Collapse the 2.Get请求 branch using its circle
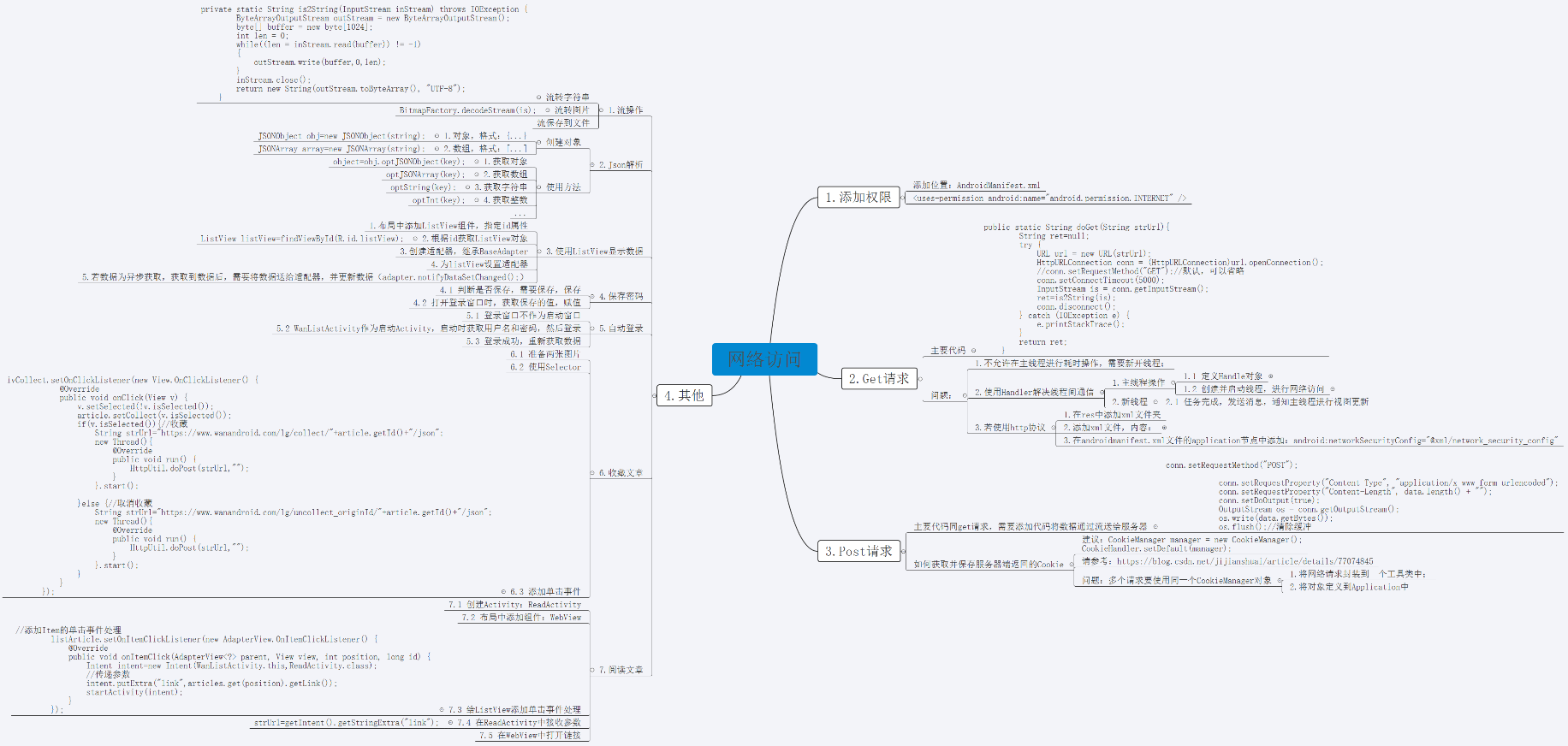The width and height of the screenshot is (1568, 746). pos(921,378)
